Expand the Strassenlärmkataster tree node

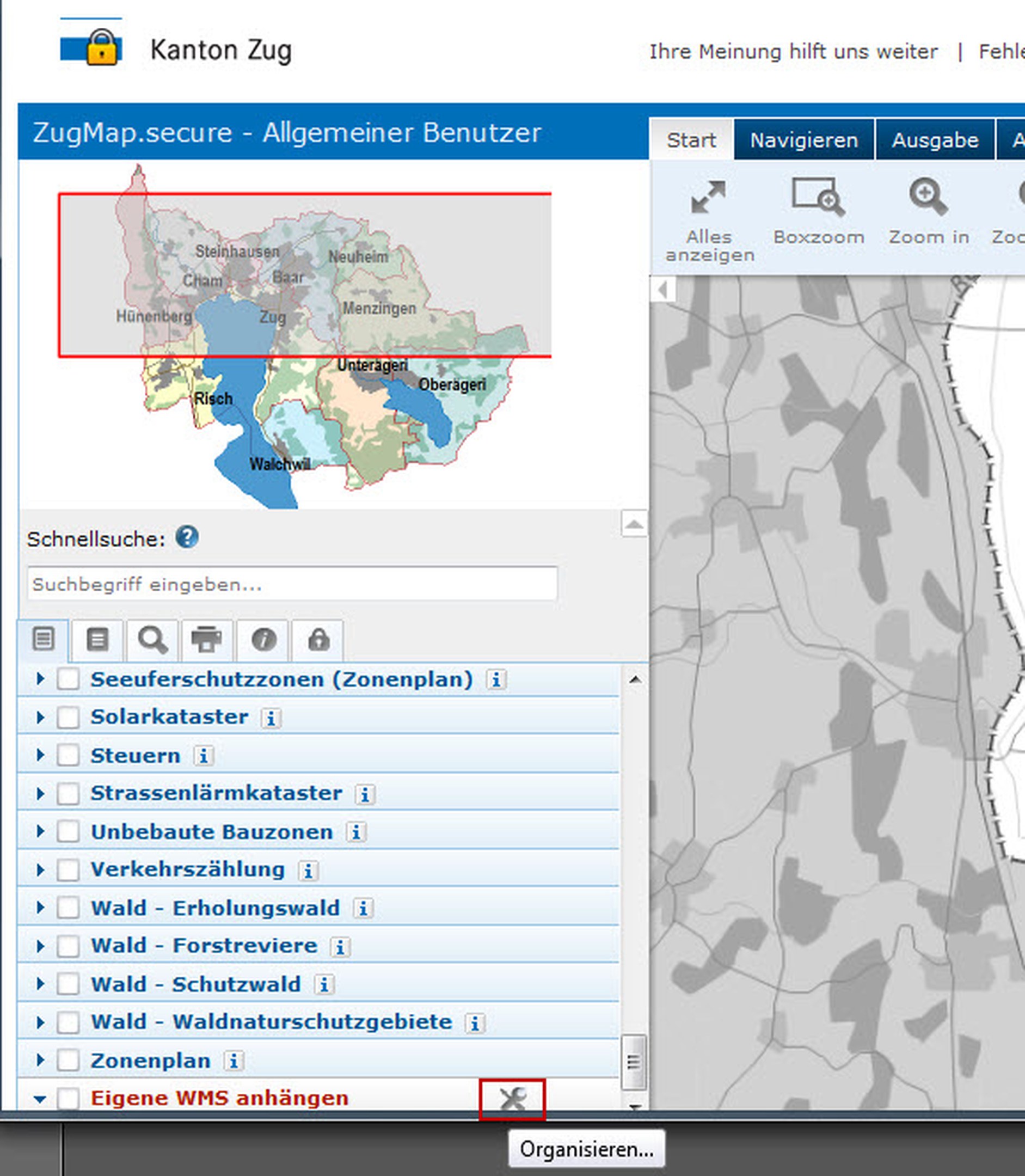pos(40,793)
